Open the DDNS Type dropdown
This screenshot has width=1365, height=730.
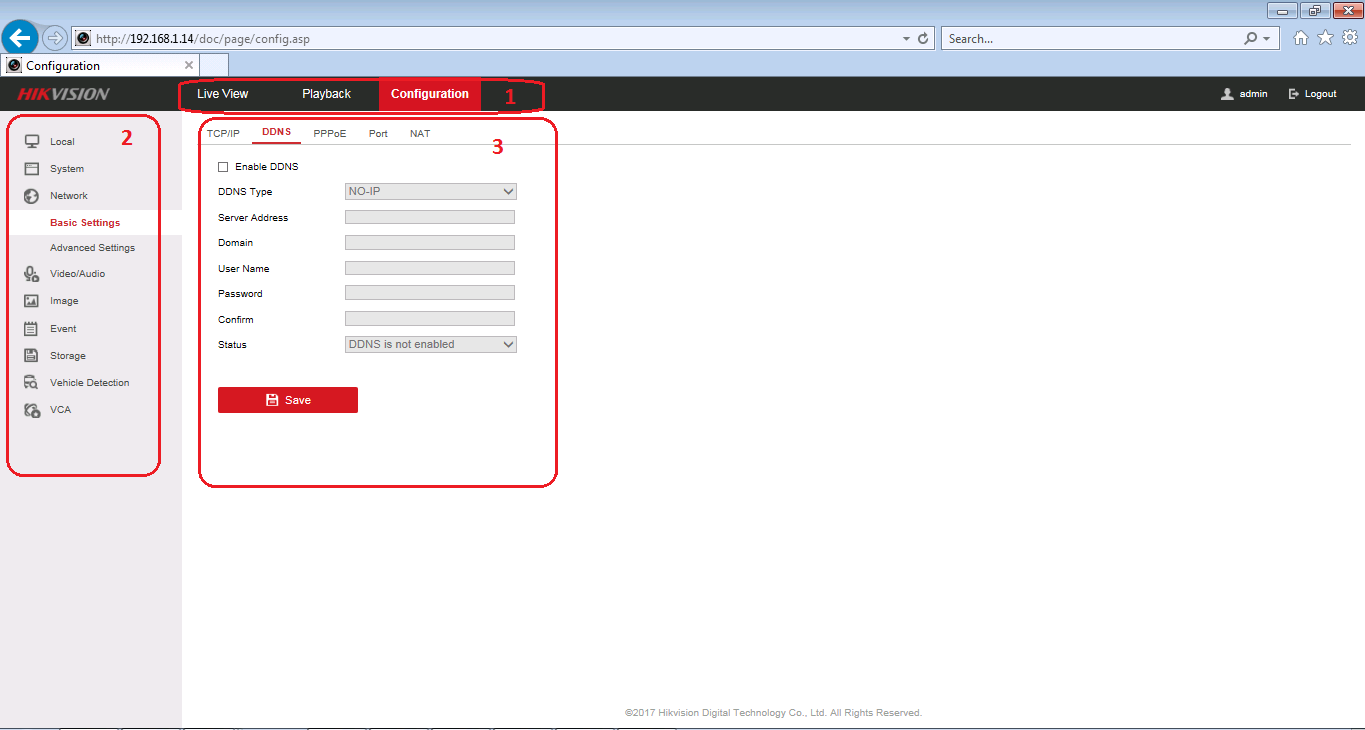click(430, 192)
